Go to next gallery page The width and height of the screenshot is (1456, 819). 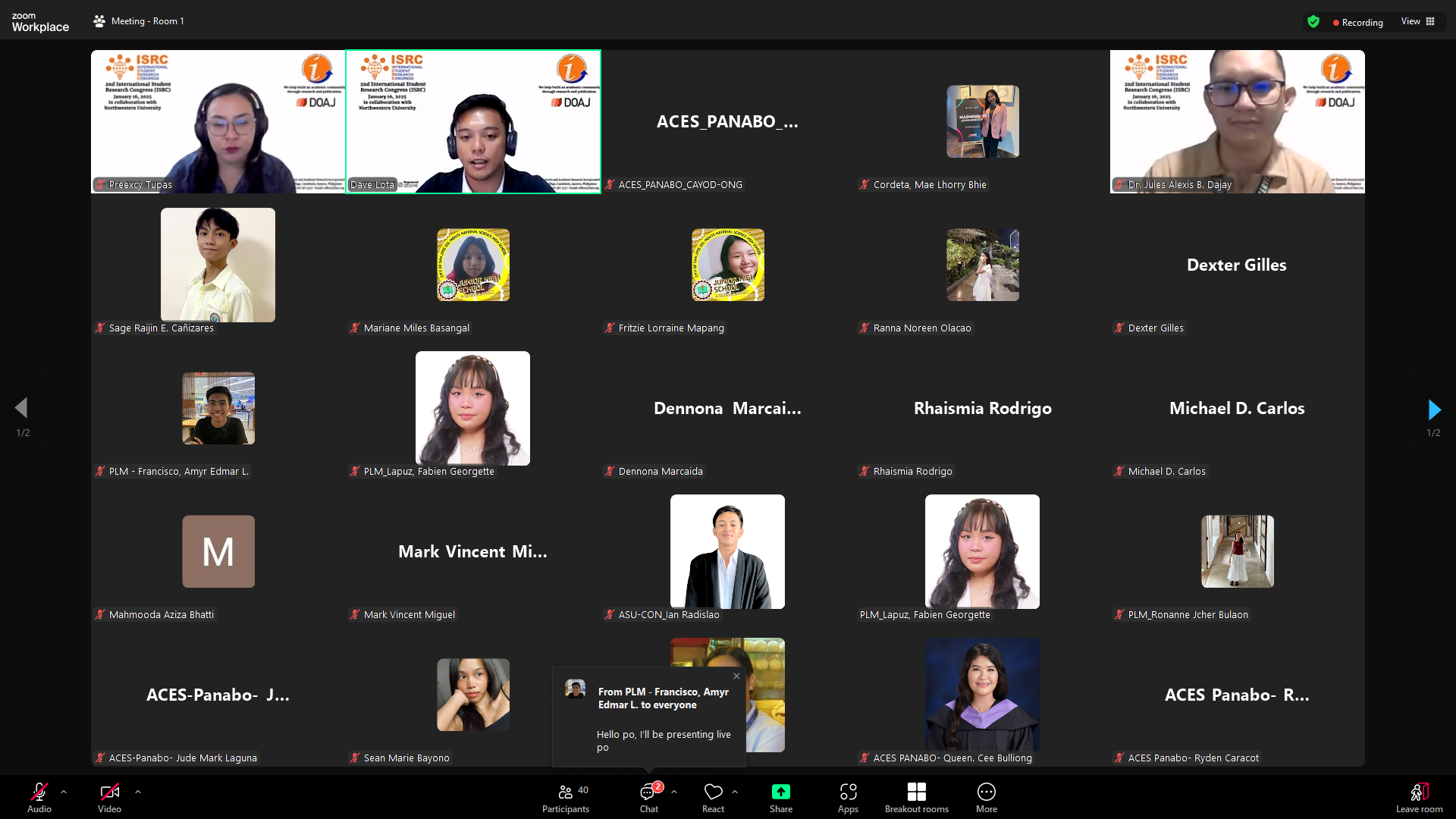1434,409
